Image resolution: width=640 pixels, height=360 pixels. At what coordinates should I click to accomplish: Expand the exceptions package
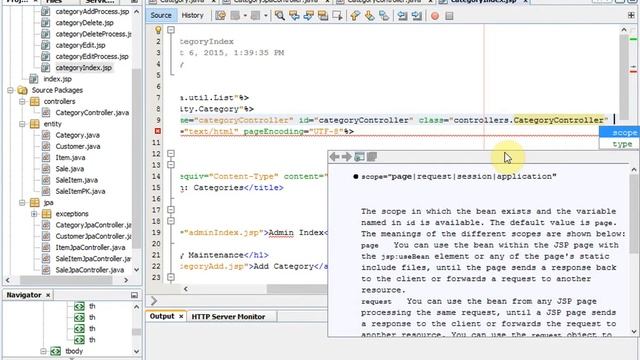[x=34, y=213]
